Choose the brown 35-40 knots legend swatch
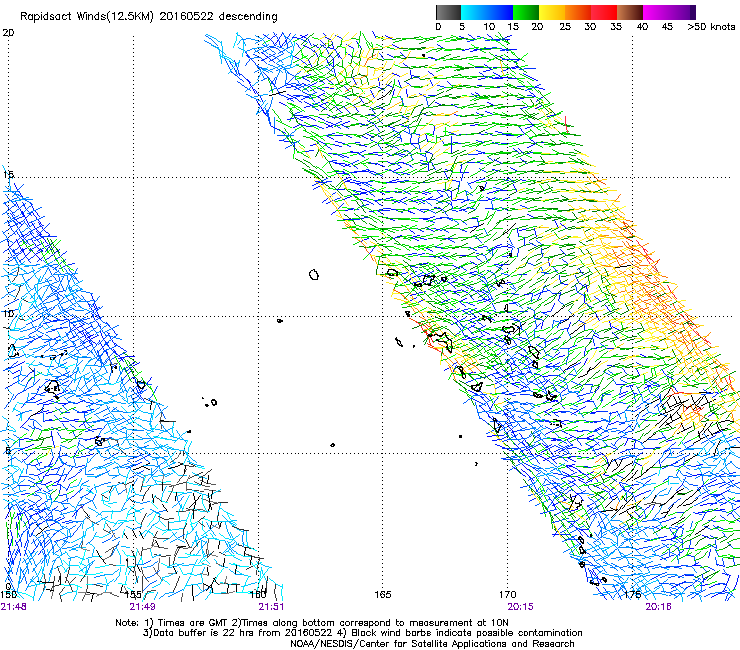Screen dimensions: 740x650 tap(630, 12)
